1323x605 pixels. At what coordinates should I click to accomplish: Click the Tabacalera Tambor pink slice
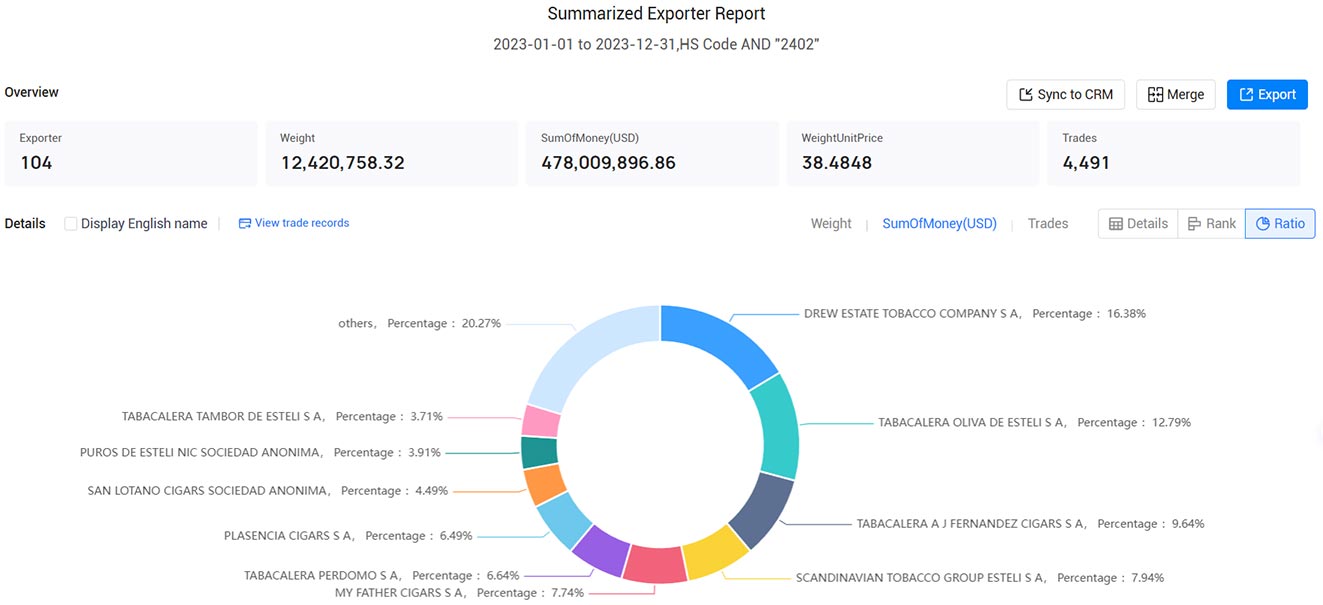tap(541, 421)
